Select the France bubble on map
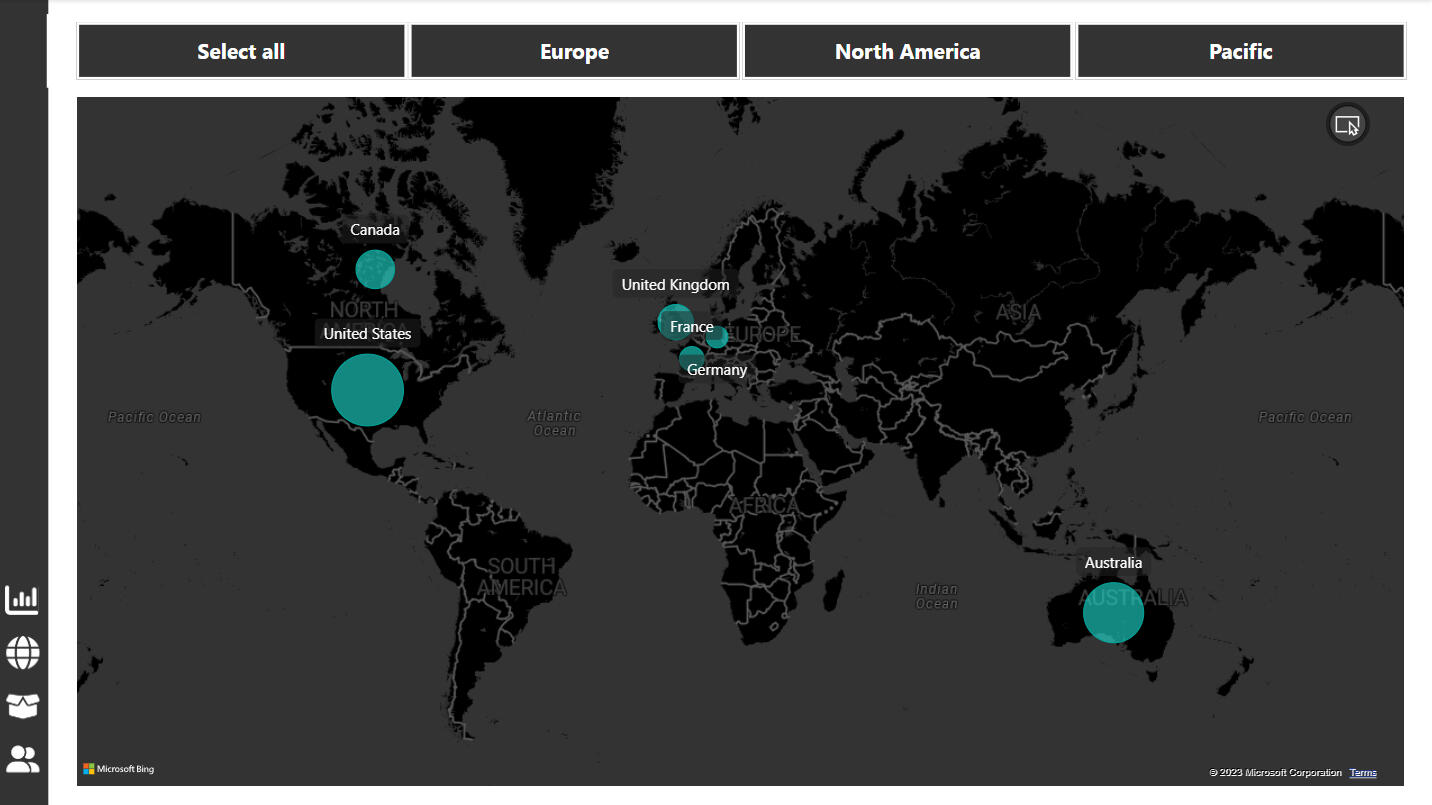Screen dimensions: 1432x805 coord(691,358)
